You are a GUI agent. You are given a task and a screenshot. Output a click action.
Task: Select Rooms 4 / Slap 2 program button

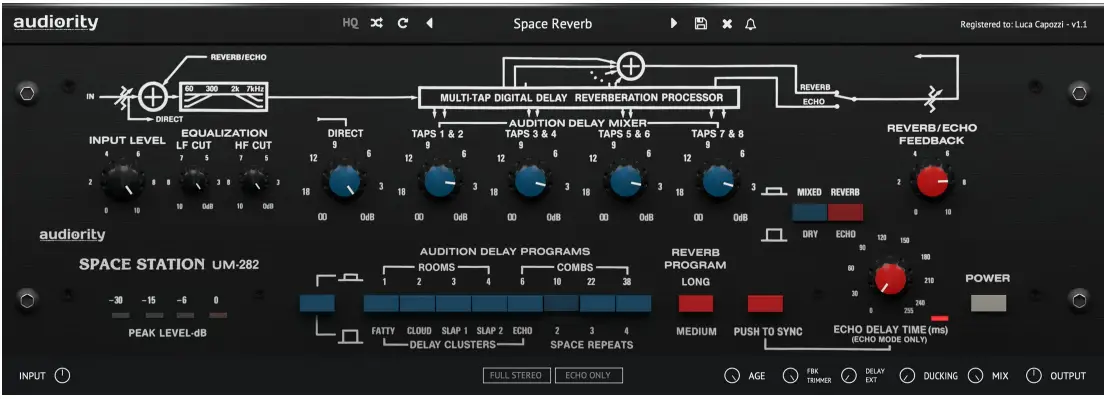[x=489, y=304]
